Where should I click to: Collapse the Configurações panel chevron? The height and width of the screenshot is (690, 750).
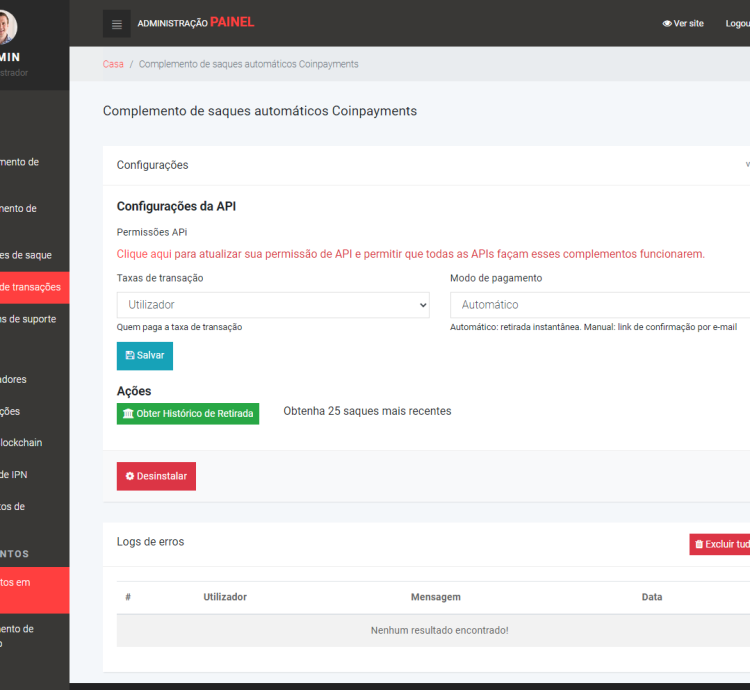[746, 165]
